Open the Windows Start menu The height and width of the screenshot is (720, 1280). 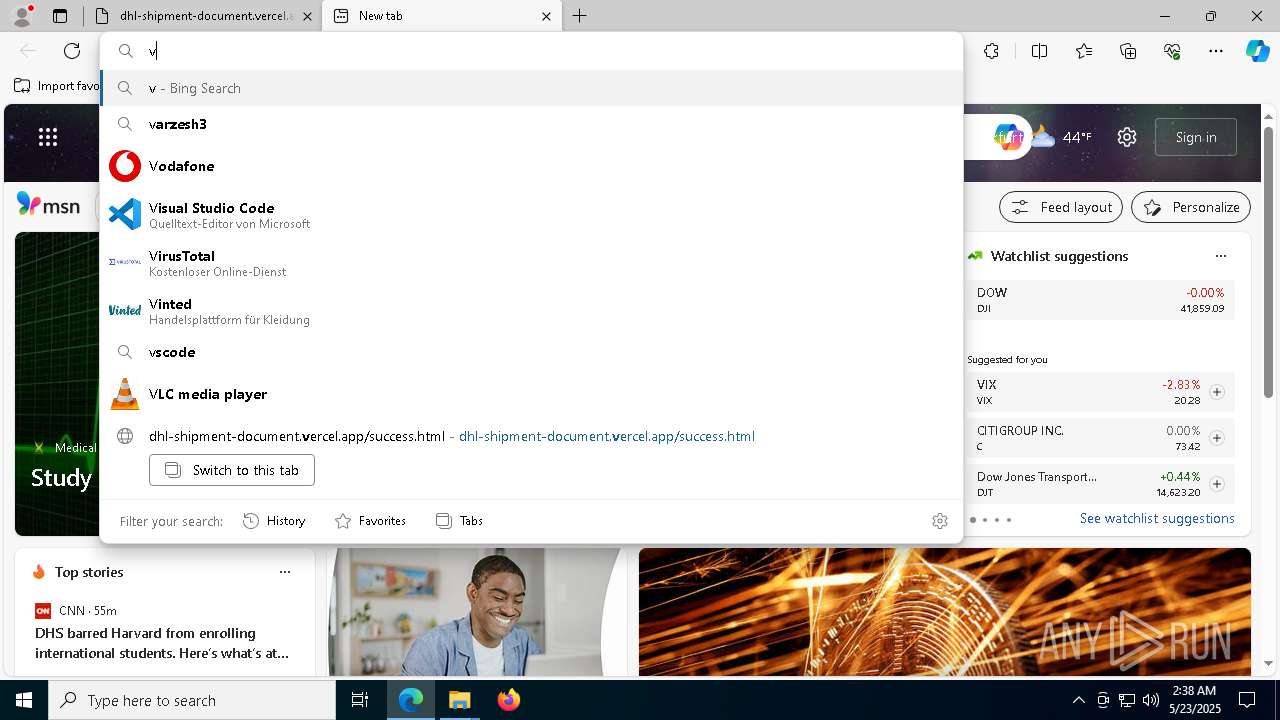tap(24, 700)
